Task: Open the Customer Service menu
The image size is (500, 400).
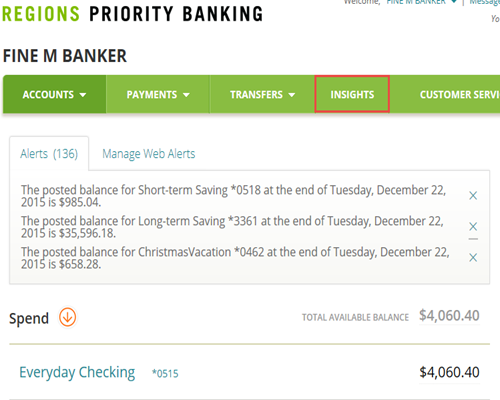Action: pyautogui.click(x=459, y=95)
